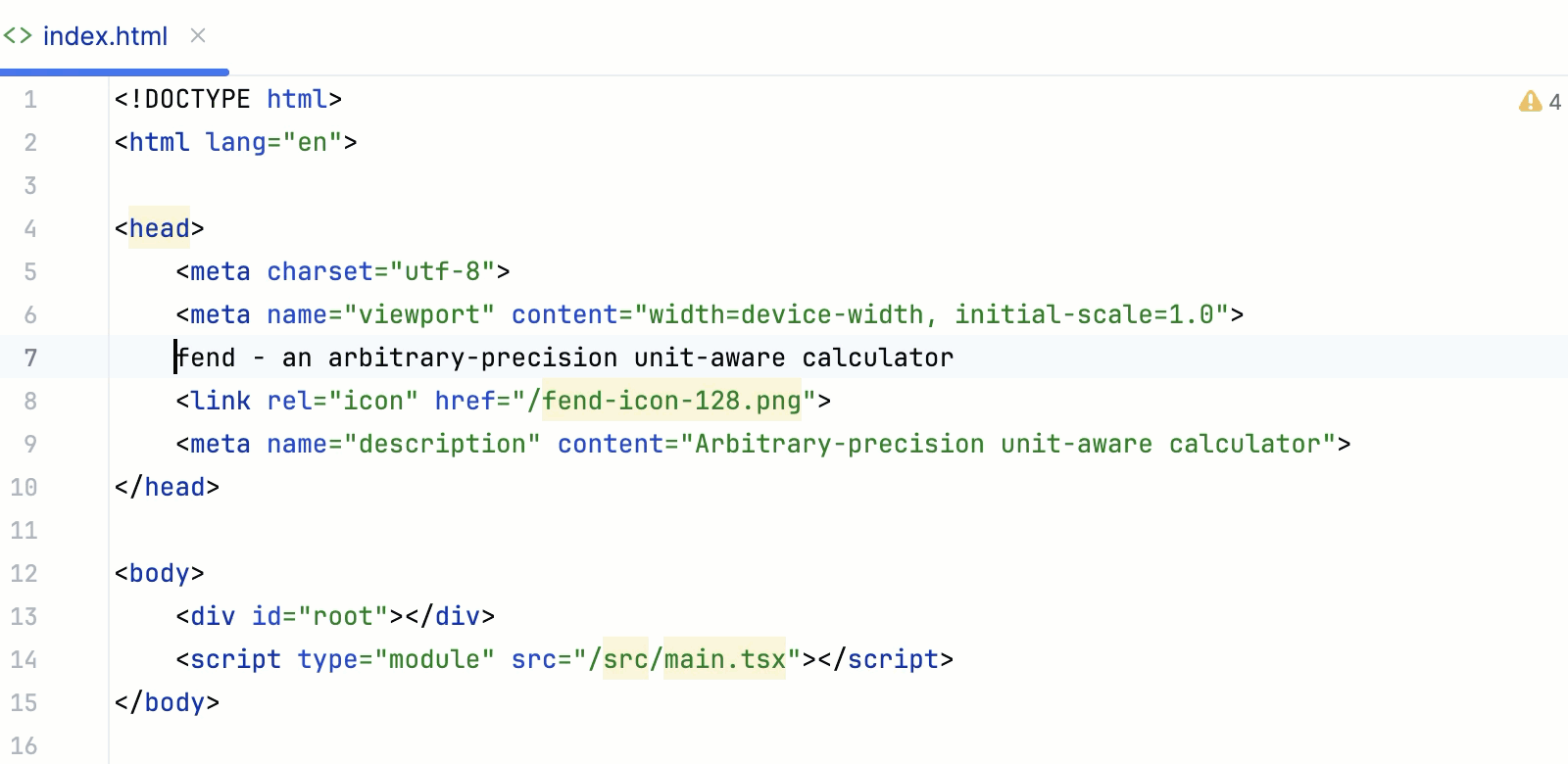Click the warning inspections indicator showing 4
1568x764 pixels.
(1554, 101)
